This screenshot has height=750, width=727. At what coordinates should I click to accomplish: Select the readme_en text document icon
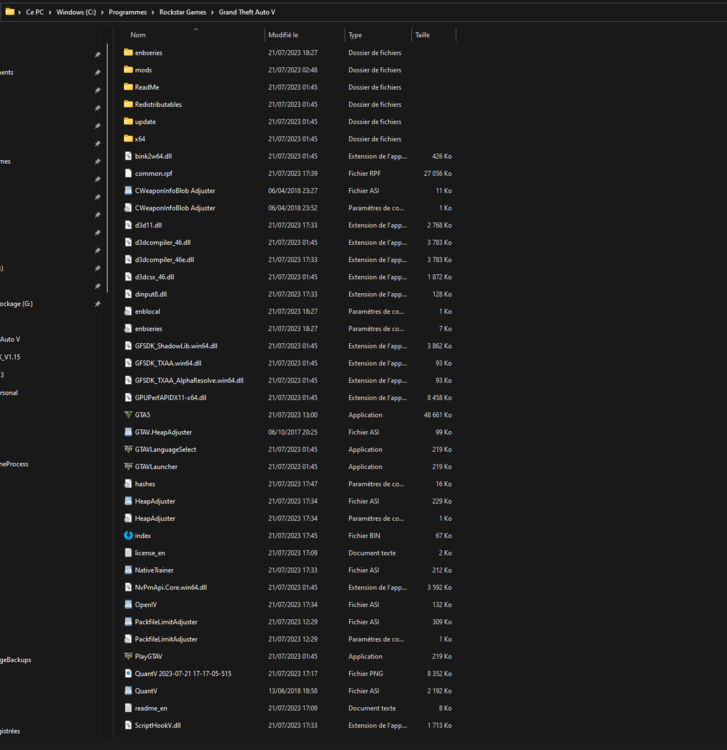pyautogui.click(x=128, y=708)
